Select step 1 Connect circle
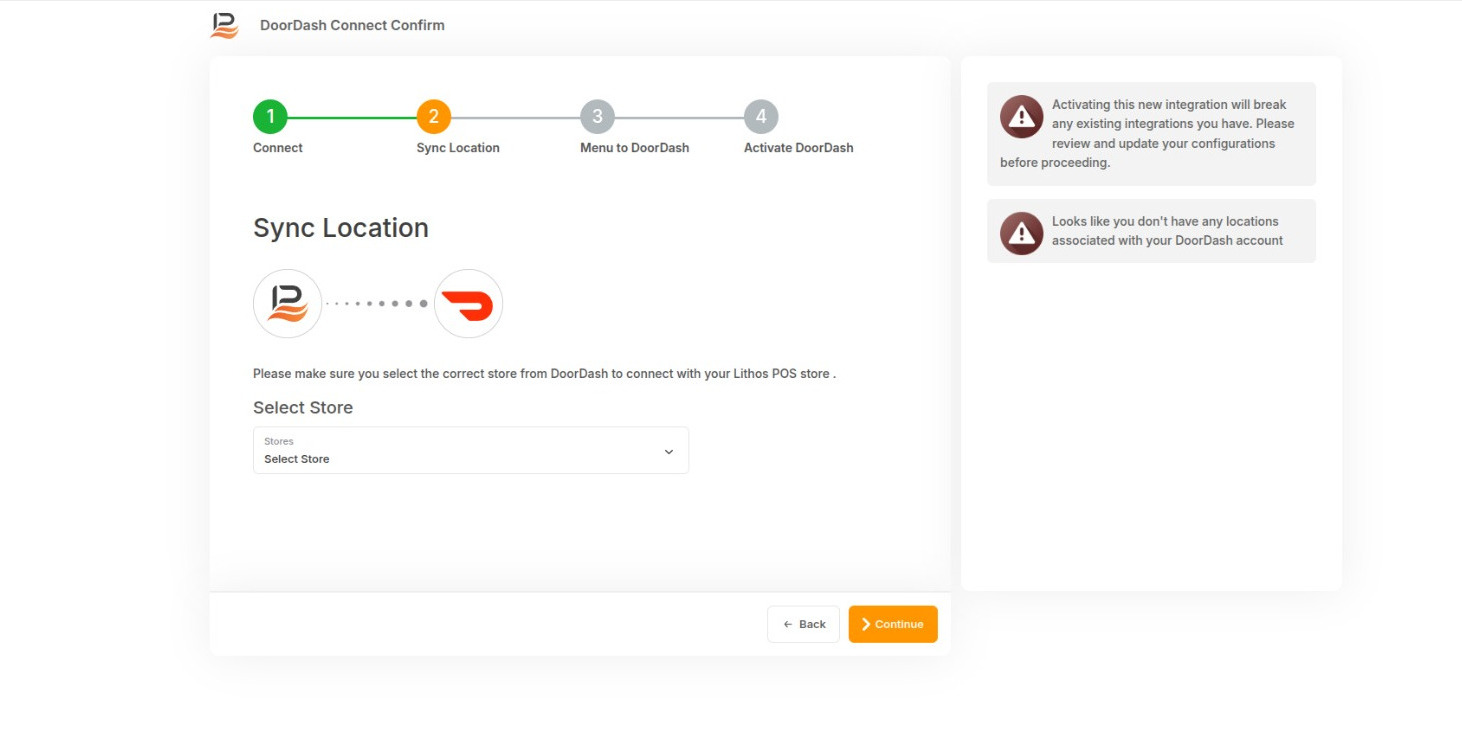1462x746 pixels. pyautogui.click(x=270, y=117)
